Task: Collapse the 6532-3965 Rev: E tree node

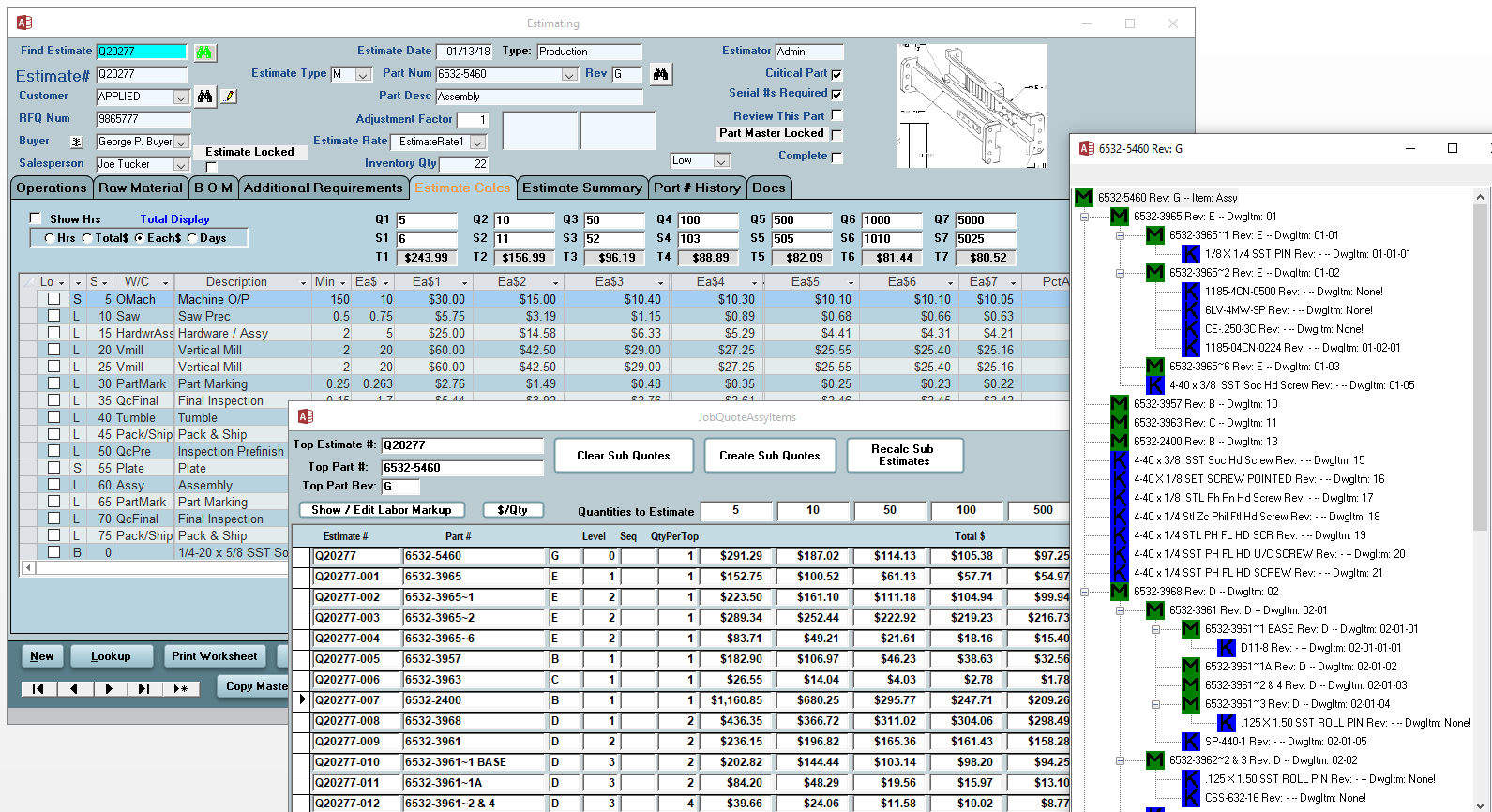Action: pos(1084,217)
